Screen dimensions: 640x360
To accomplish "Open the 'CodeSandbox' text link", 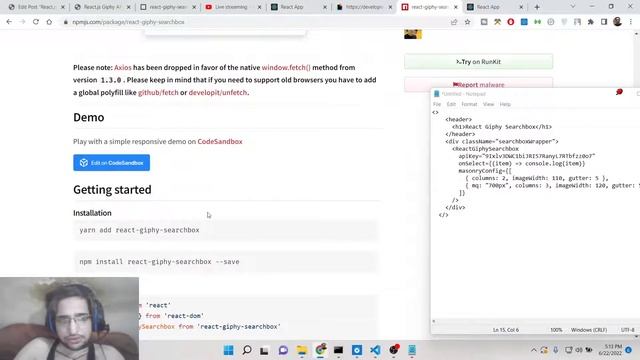I will [220, 142].
